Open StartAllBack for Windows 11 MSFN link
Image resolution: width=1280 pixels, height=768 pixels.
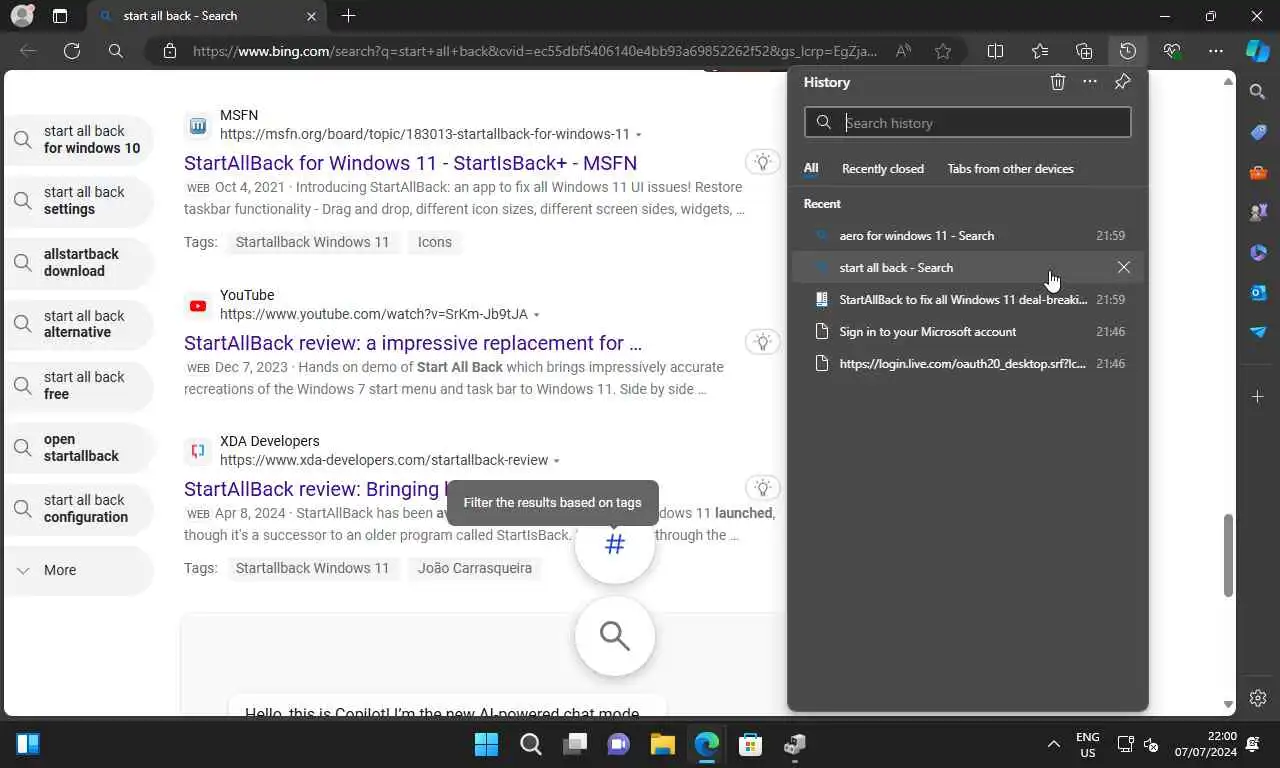[x=410, y=163]
